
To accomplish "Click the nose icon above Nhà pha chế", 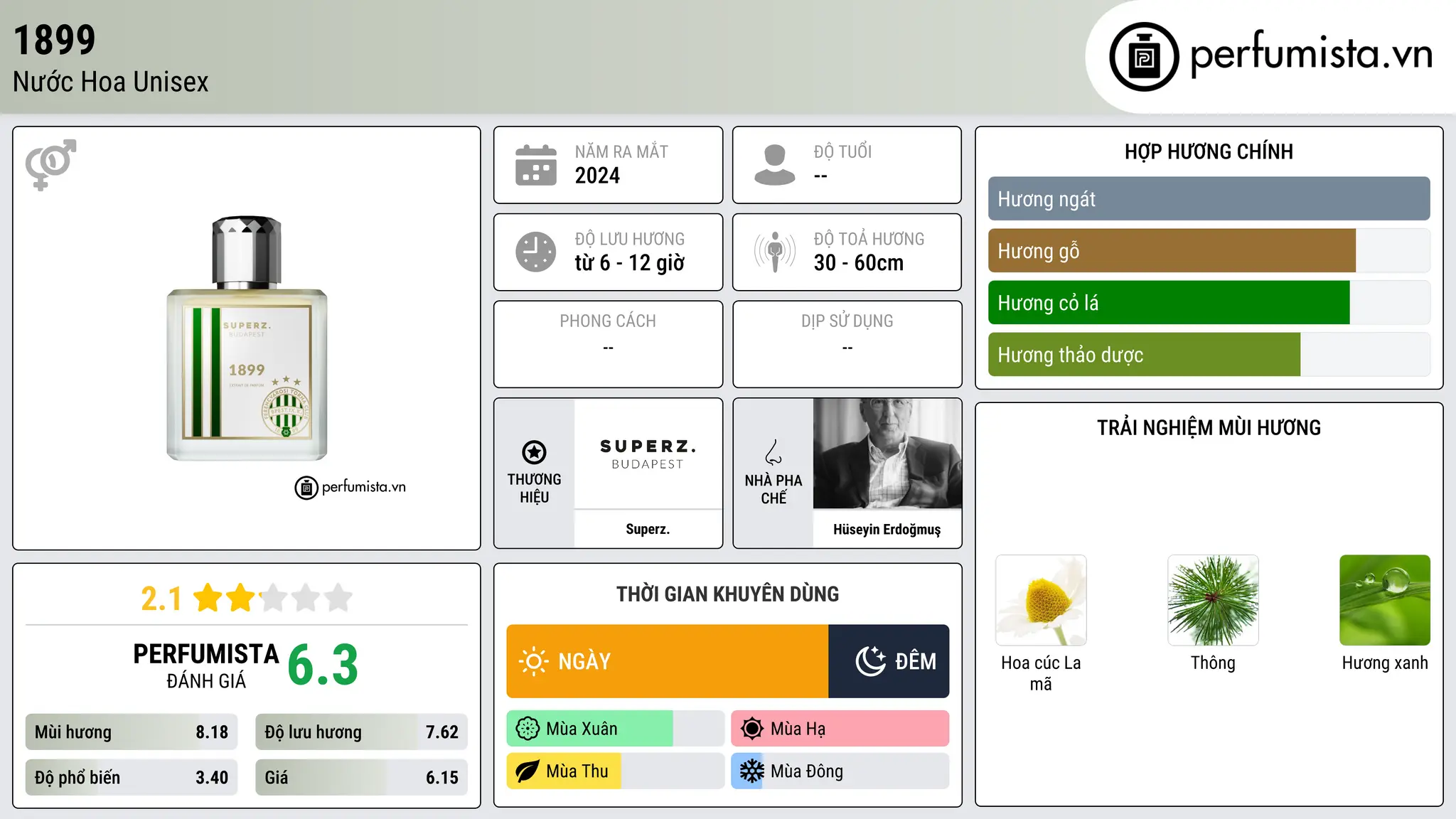I will tap(773, 452).
